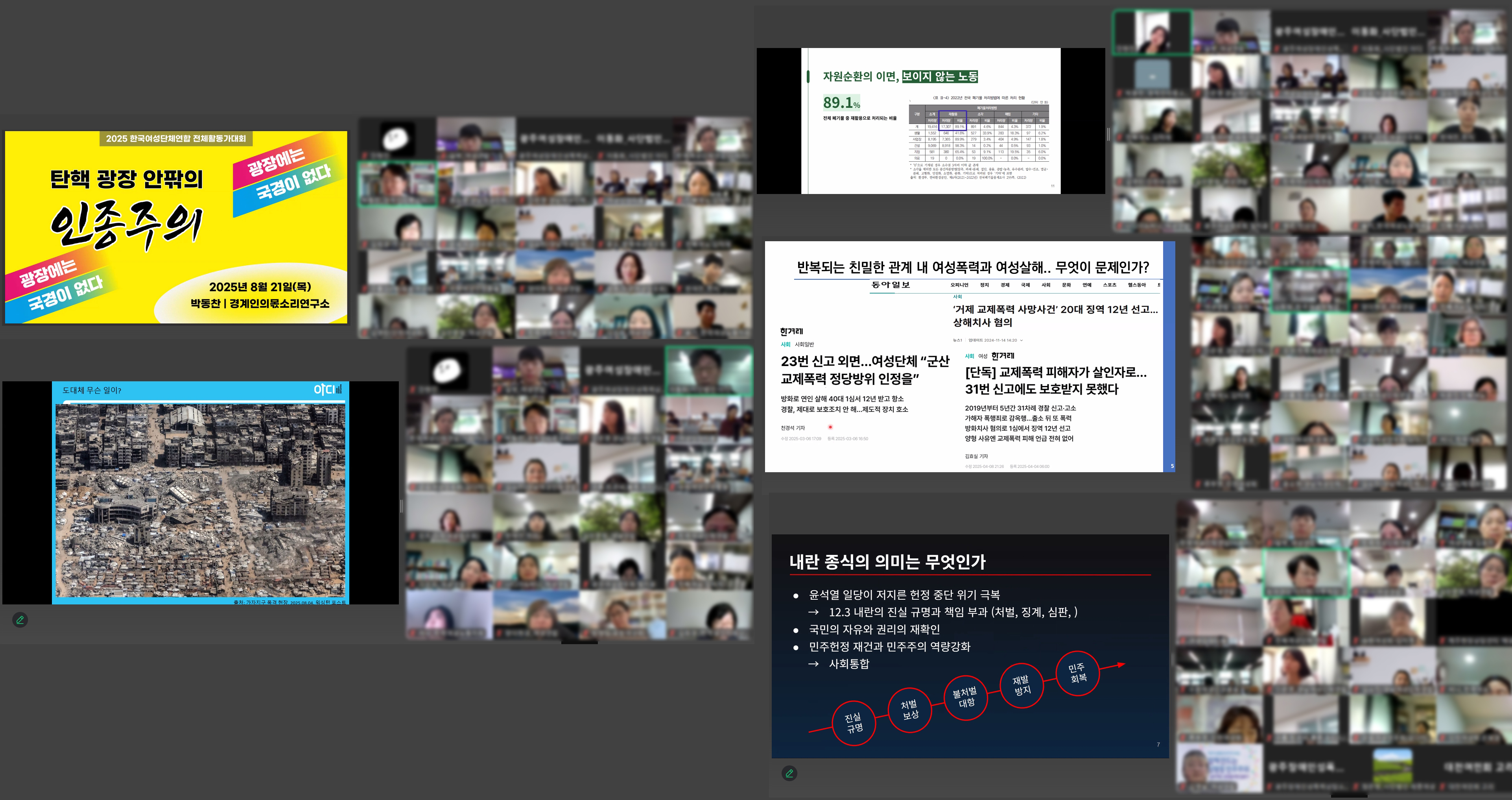Click the 한겨레 logo beside the 여성 category label
The image size is (1512, 800).
tap(1003, 356)
